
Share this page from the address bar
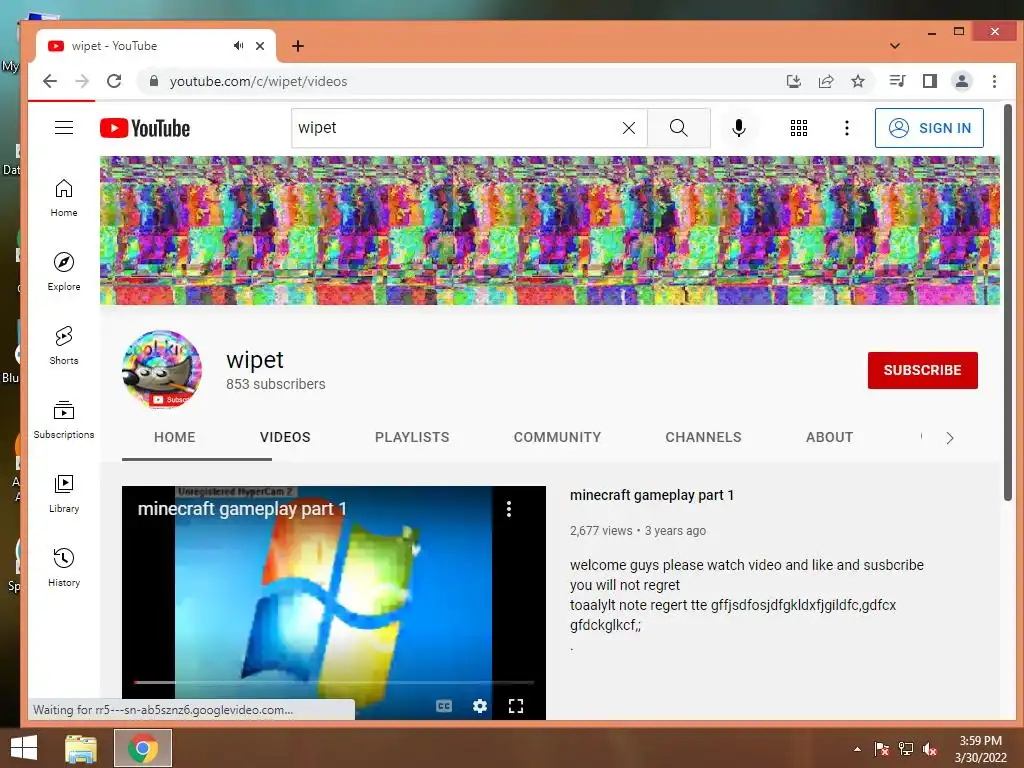click(x=826, y=81)
